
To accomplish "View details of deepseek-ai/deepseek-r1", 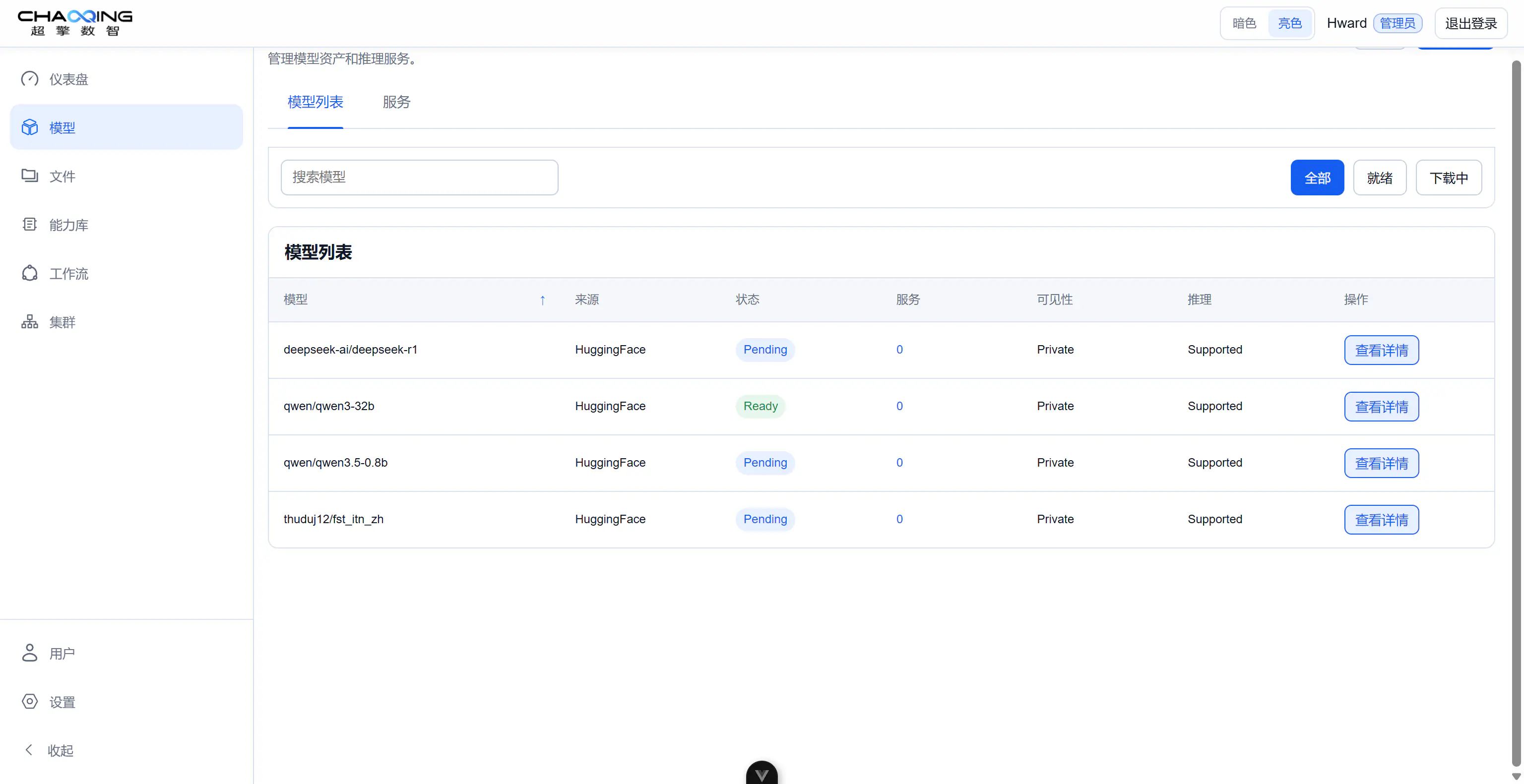I will tap(1382, 350).
